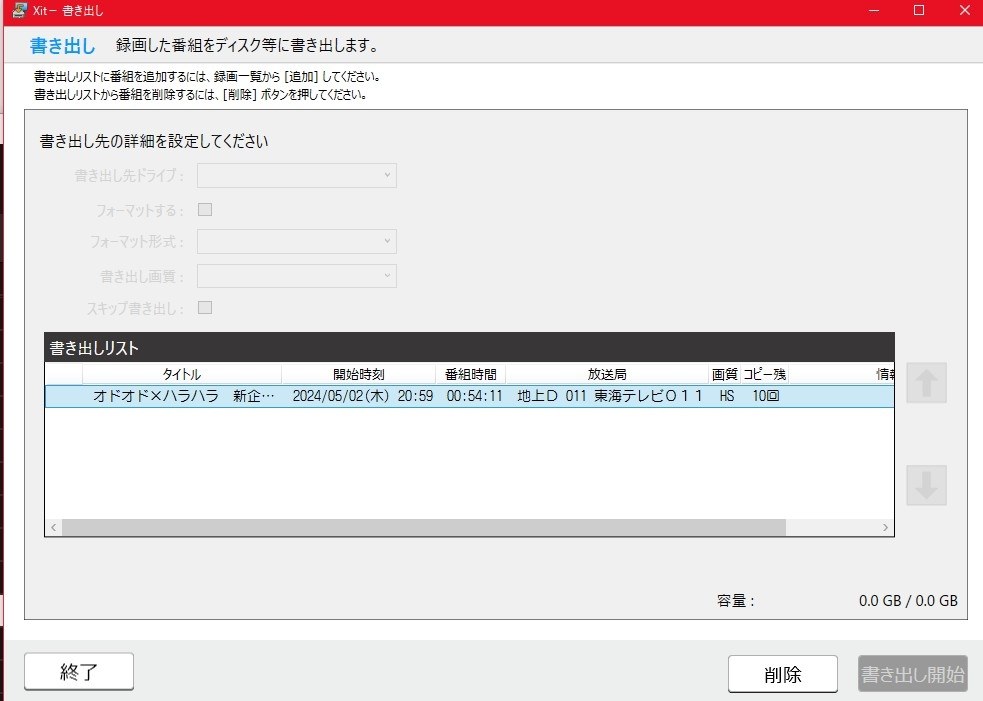Open the 書き出し画質 dropdown
This screenshot has height=701, width=983.
click(x=297, y=276)
